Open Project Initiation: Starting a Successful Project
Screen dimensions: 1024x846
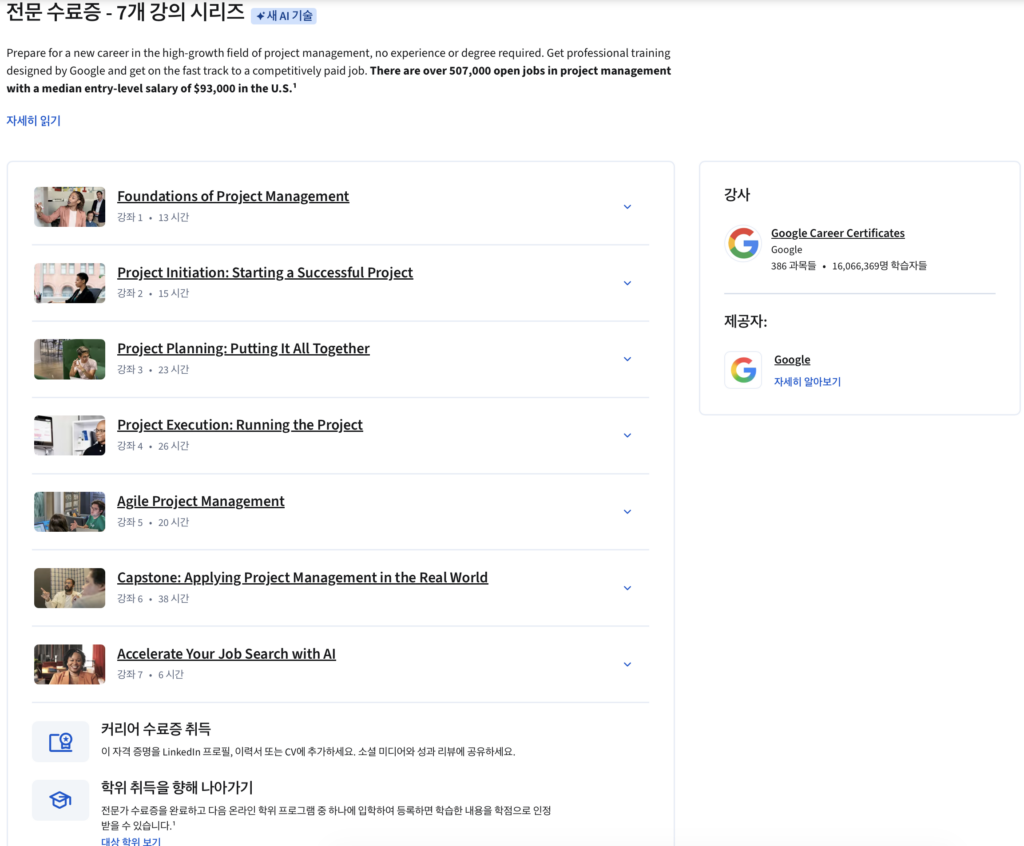point(264,272)
